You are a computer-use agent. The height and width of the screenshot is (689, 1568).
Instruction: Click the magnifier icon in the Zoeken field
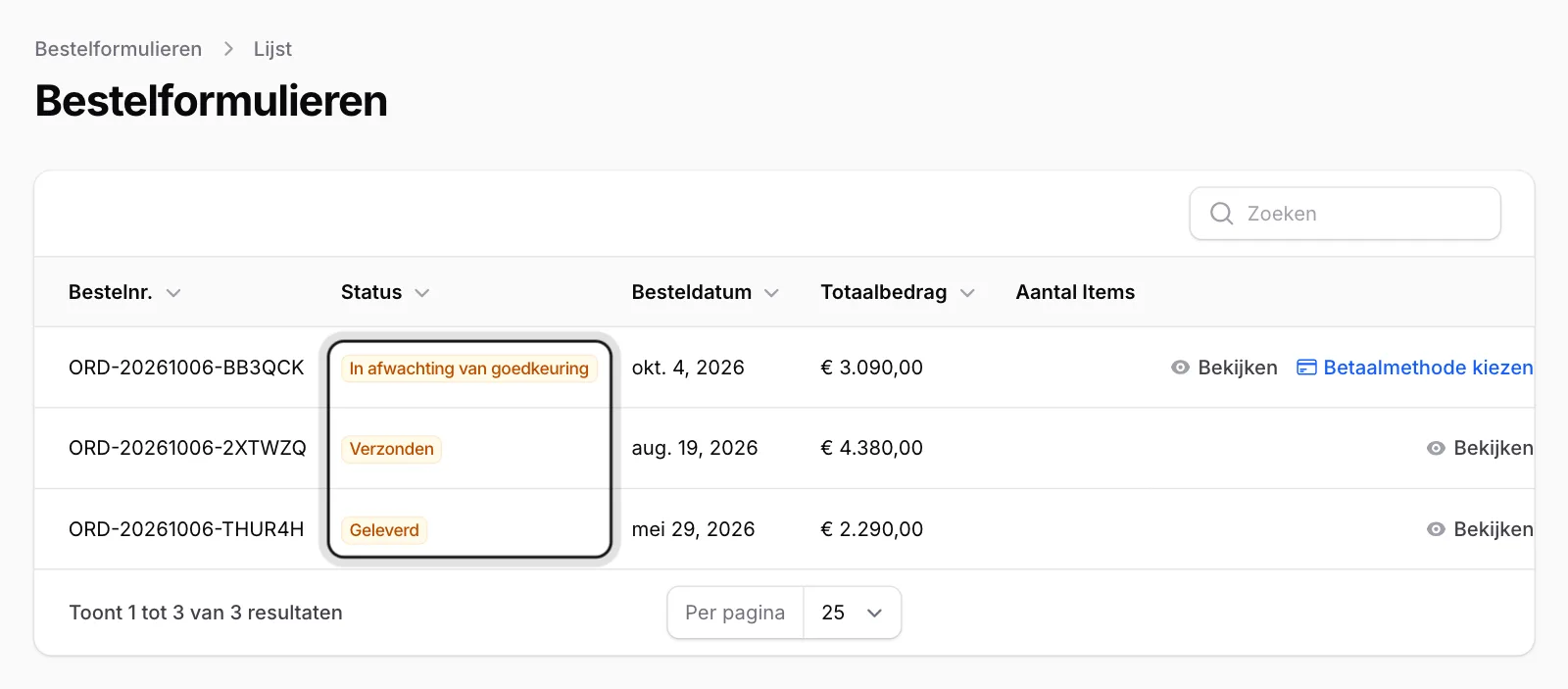pyautogui.click(x=1221, y=214)
